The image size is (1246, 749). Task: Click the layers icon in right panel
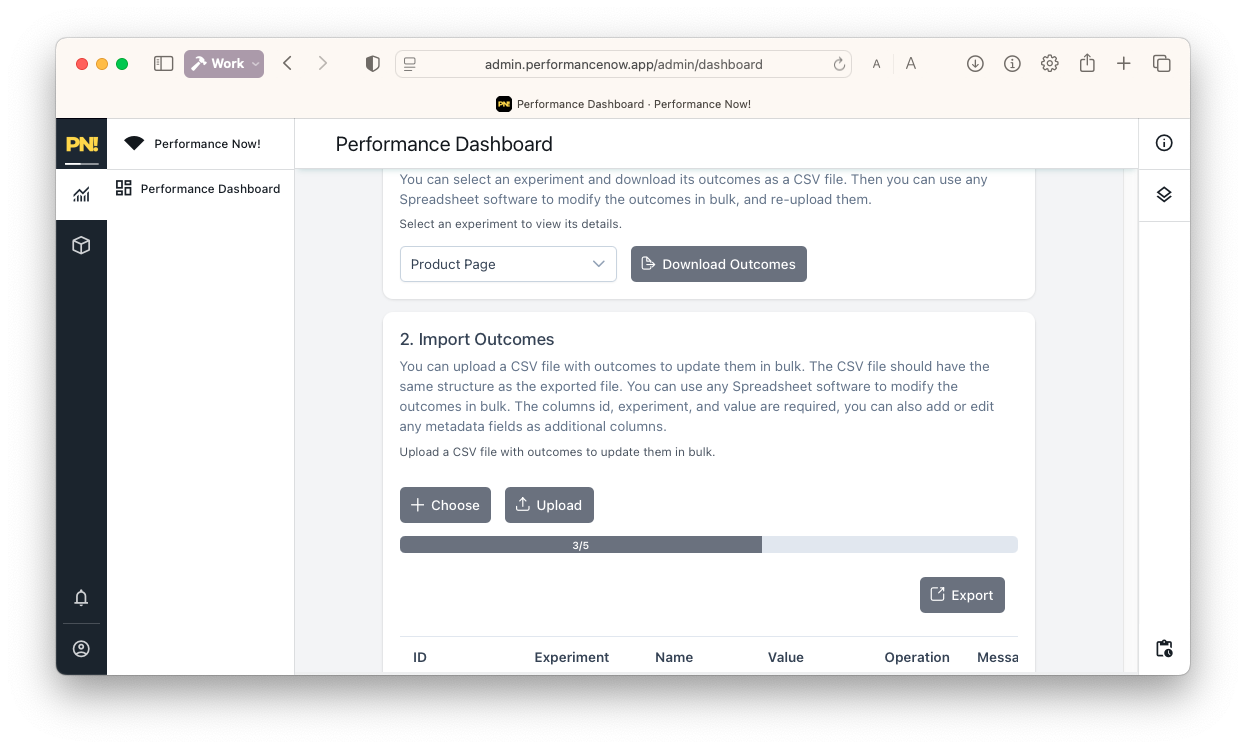(x=1164, y=195)
